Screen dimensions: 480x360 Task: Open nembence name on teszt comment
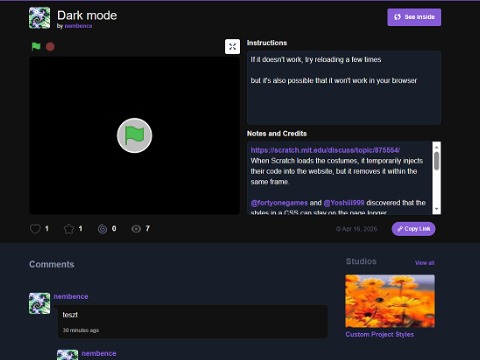coord(71,296)
